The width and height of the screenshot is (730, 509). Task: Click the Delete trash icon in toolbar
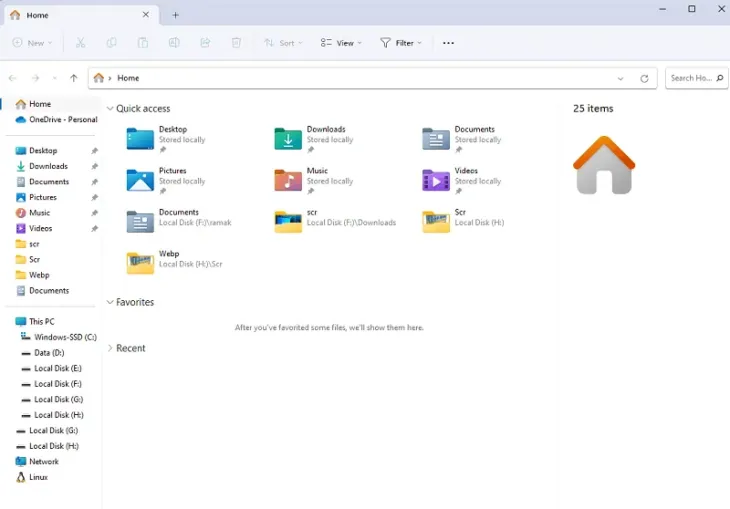[236, 43]
